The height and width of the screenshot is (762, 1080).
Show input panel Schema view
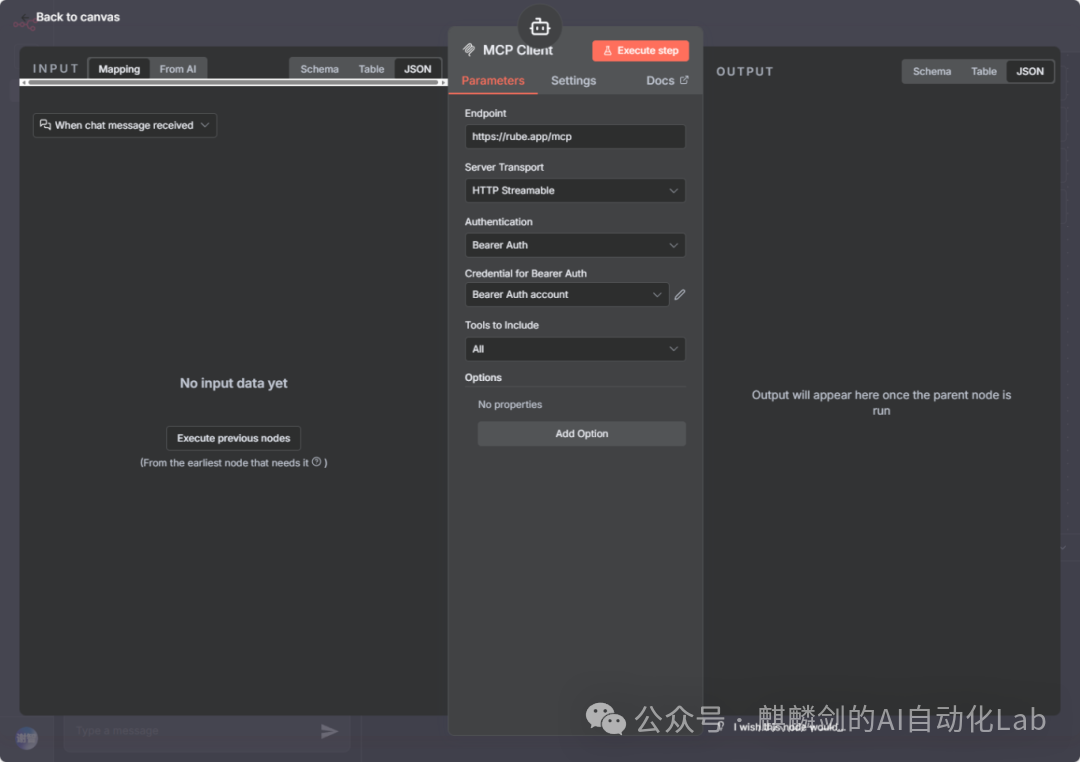[320, 69]
